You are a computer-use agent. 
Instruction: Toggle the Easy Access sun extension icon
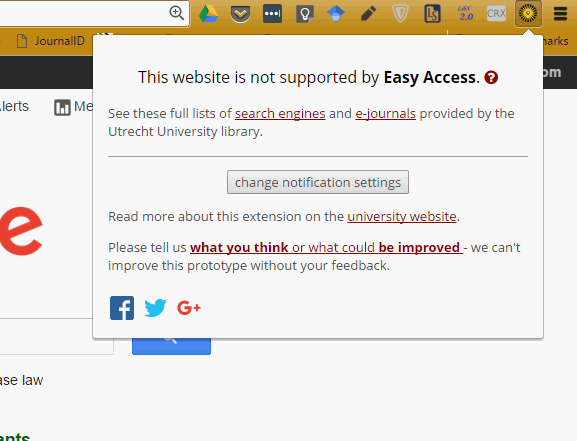pyautogui.click(x=528, y=14)
